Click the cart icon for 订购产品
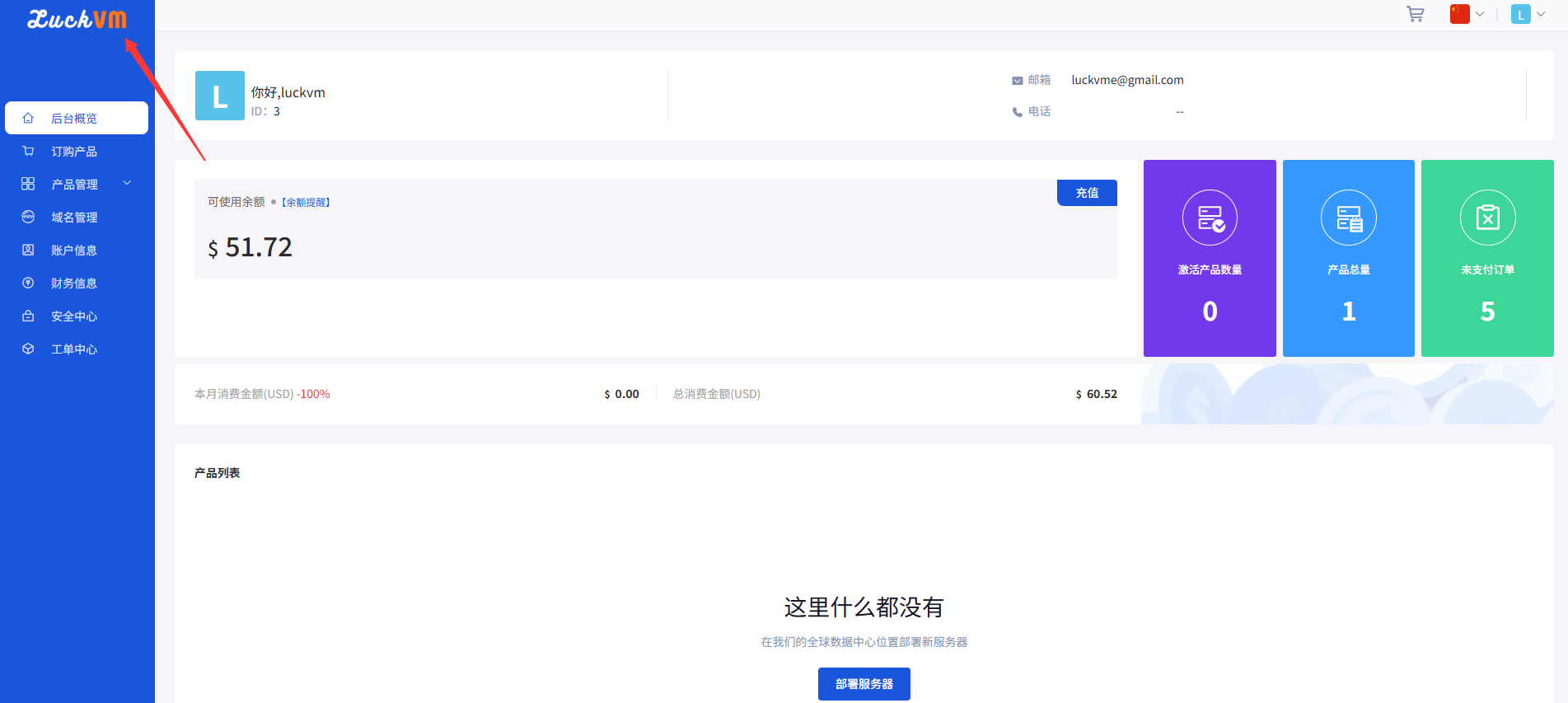 28,151
